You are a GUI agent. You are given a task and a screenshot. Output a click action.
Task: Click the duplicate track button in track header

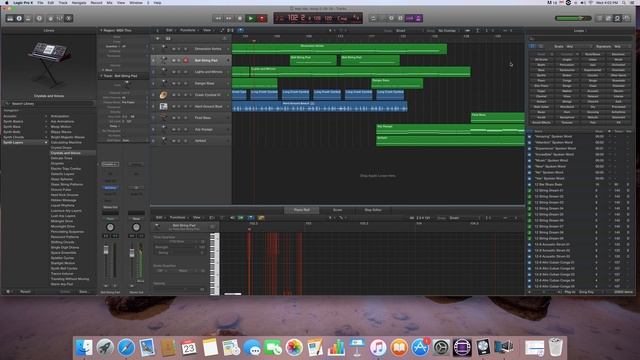click(167, 38)
